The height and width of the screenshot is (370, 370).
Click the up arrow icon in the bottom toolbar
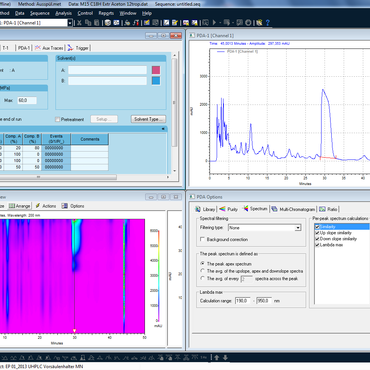coord(217,357)
